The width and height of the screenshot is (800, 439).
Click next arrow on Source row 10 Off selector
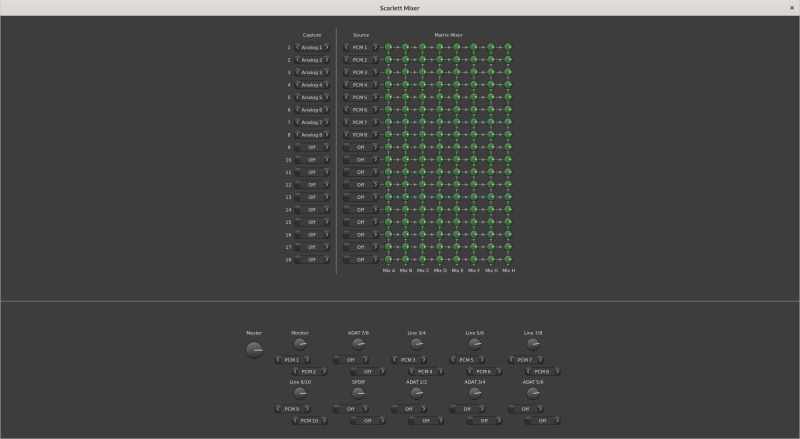pyautogui.click(x=376, y=160)
